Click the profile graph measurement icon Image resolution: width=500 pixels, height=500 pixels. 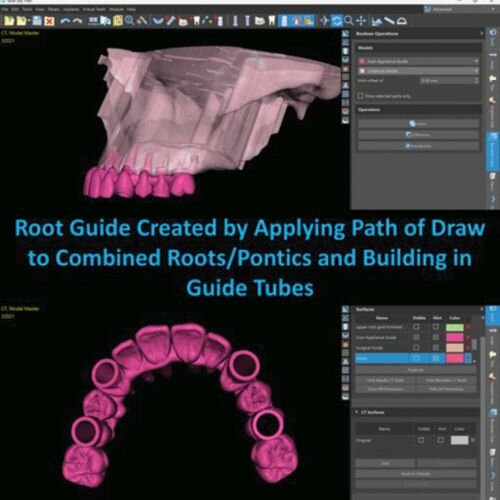coord(377,21)
